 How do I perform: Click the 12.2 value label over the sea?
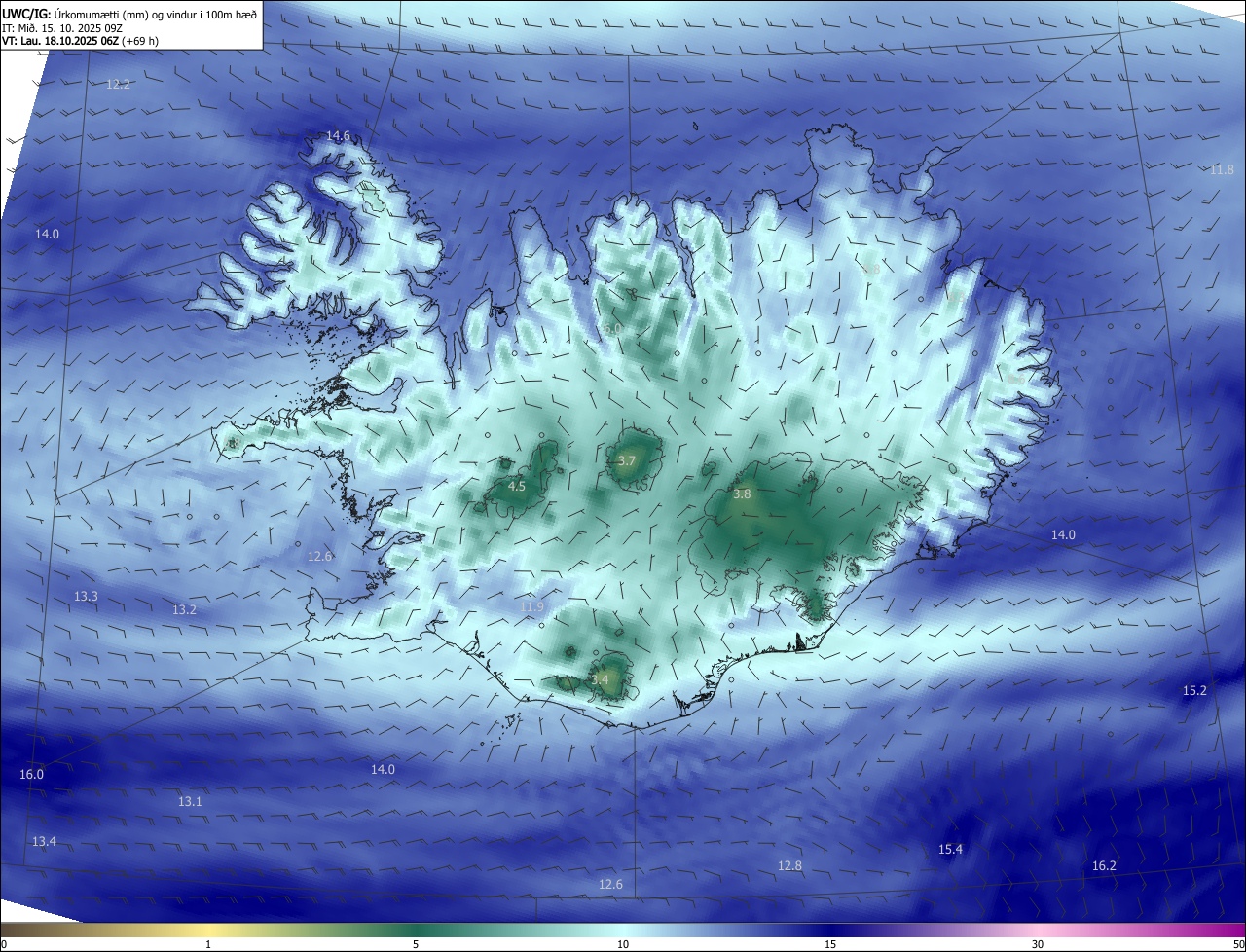pyautogui.click(x=118, y=85)
